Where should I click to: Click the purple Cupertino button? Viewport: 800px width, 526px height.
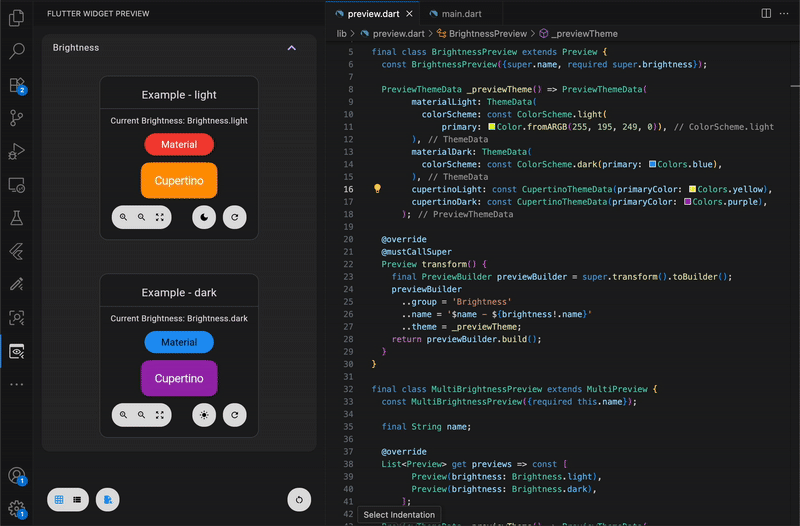(x=179, y=379)
